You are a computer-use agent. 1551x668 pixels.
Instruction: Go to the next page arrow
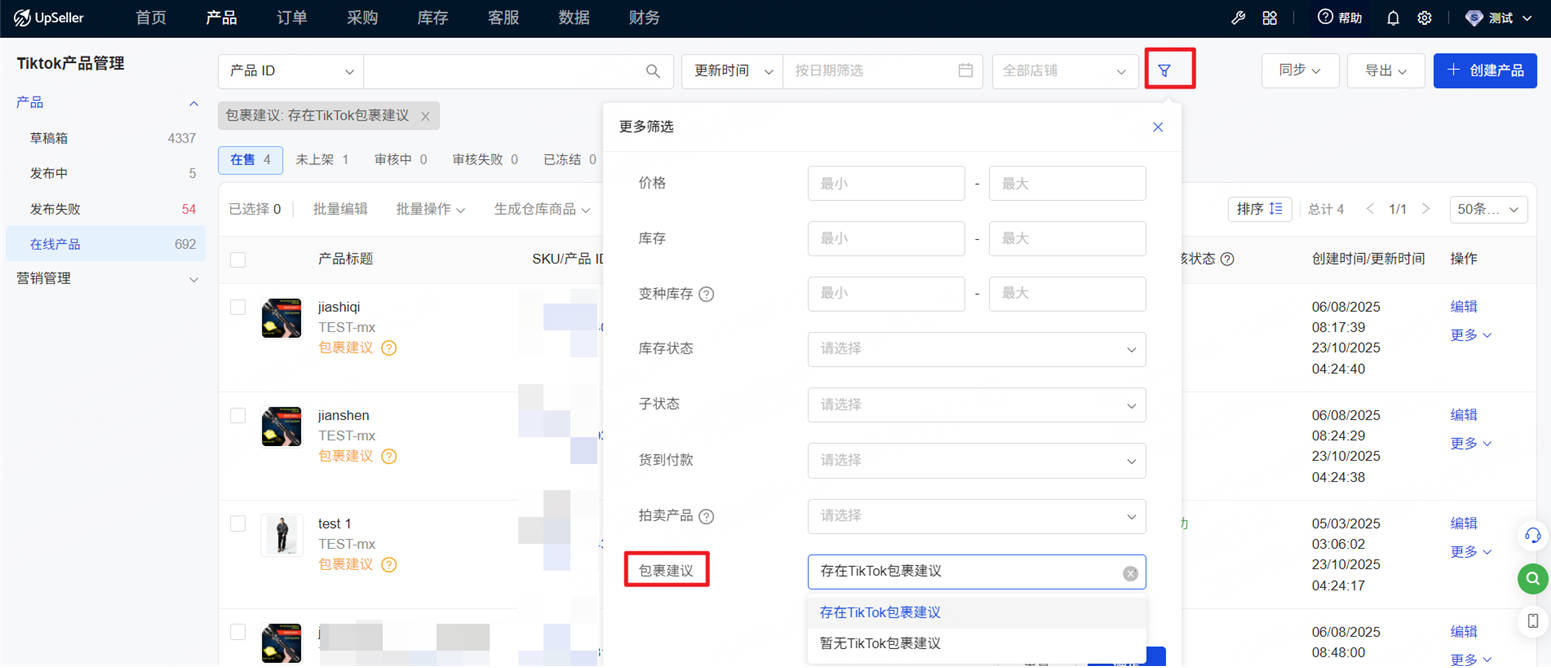(x=1426, y=209)
